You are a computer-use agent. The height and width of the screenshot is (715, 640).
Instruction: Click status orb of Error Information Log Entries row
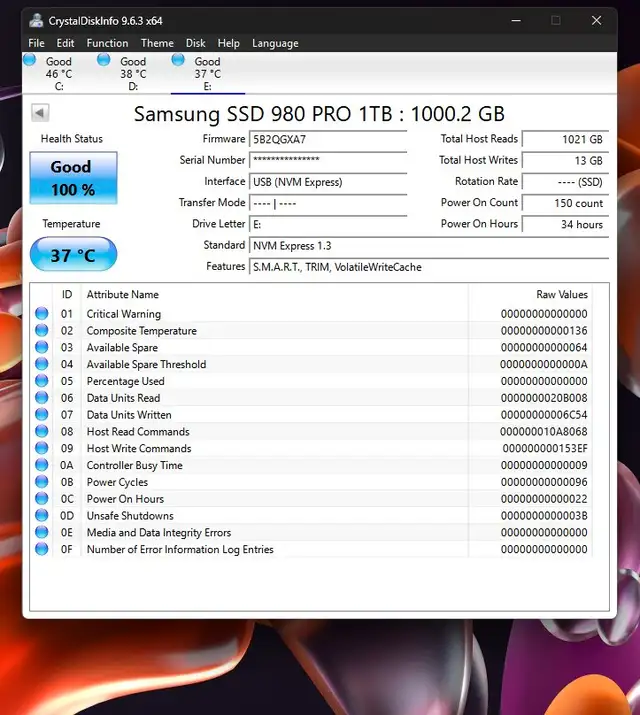click(41, 549)
